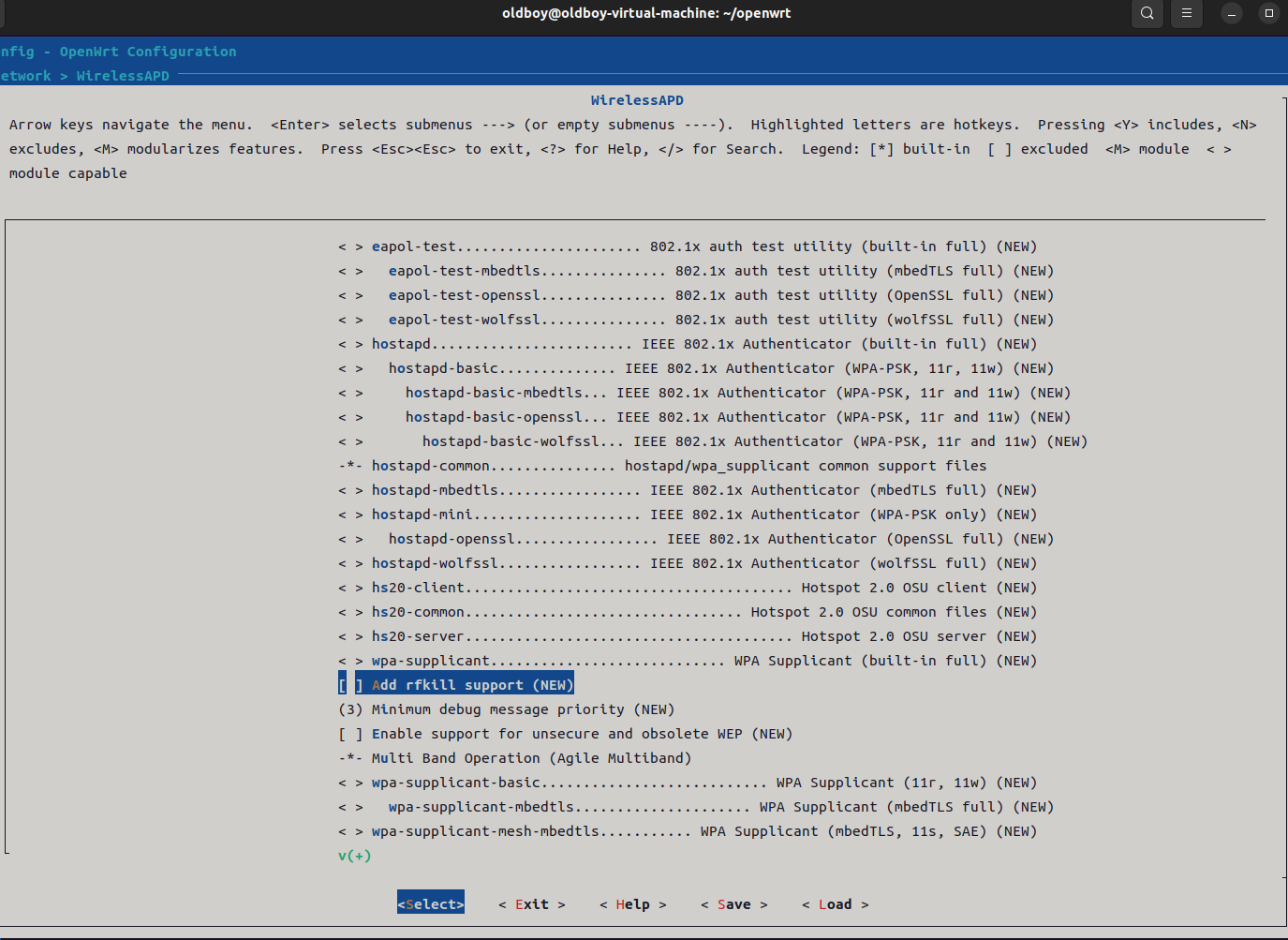Toggle eapol-test-wolfssl package selection

(350, 320)
